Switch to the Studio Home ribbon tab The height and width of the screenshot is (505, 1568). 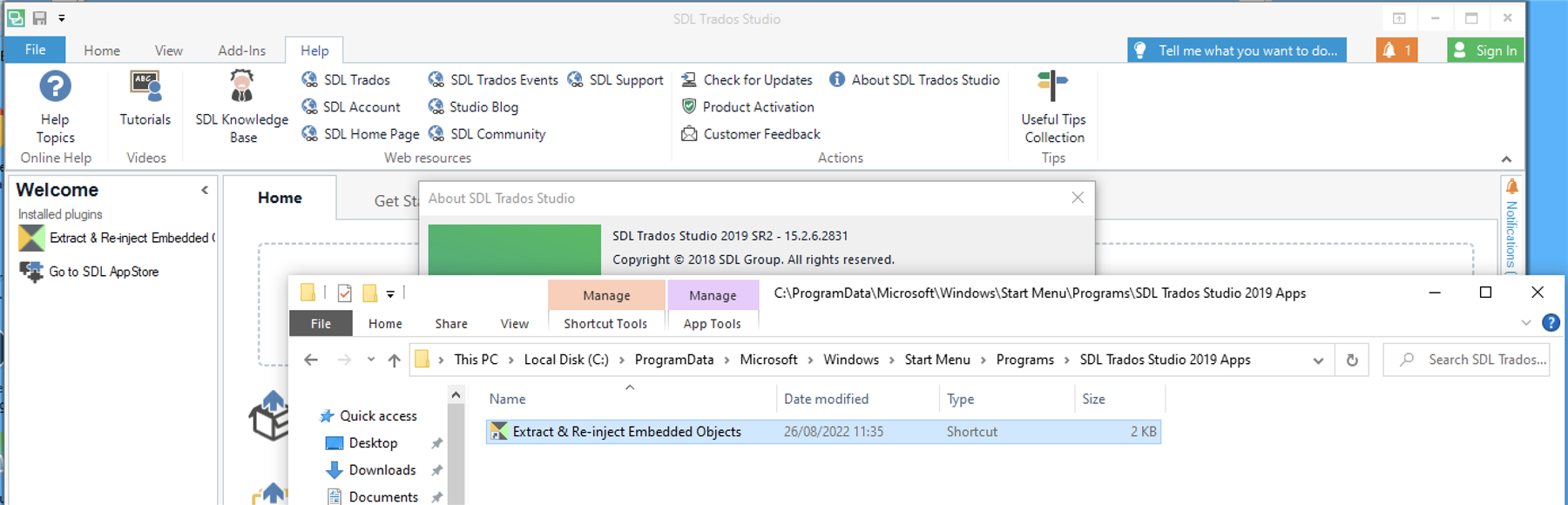[x=102, y=50]
